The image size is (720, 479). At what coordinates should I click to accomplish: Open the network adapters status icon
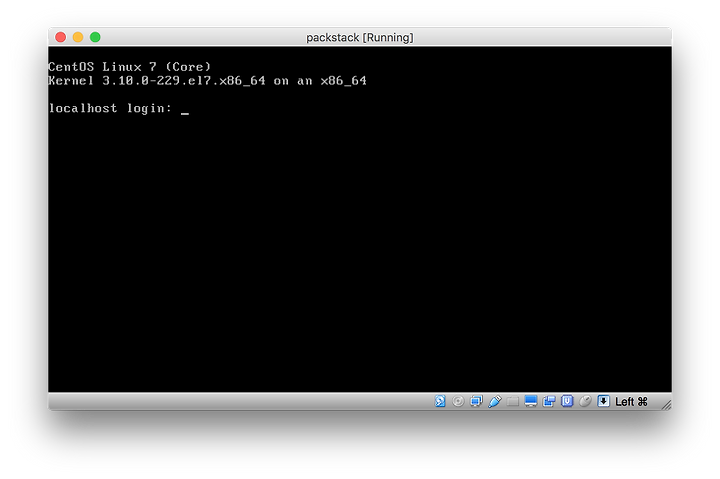476,401
